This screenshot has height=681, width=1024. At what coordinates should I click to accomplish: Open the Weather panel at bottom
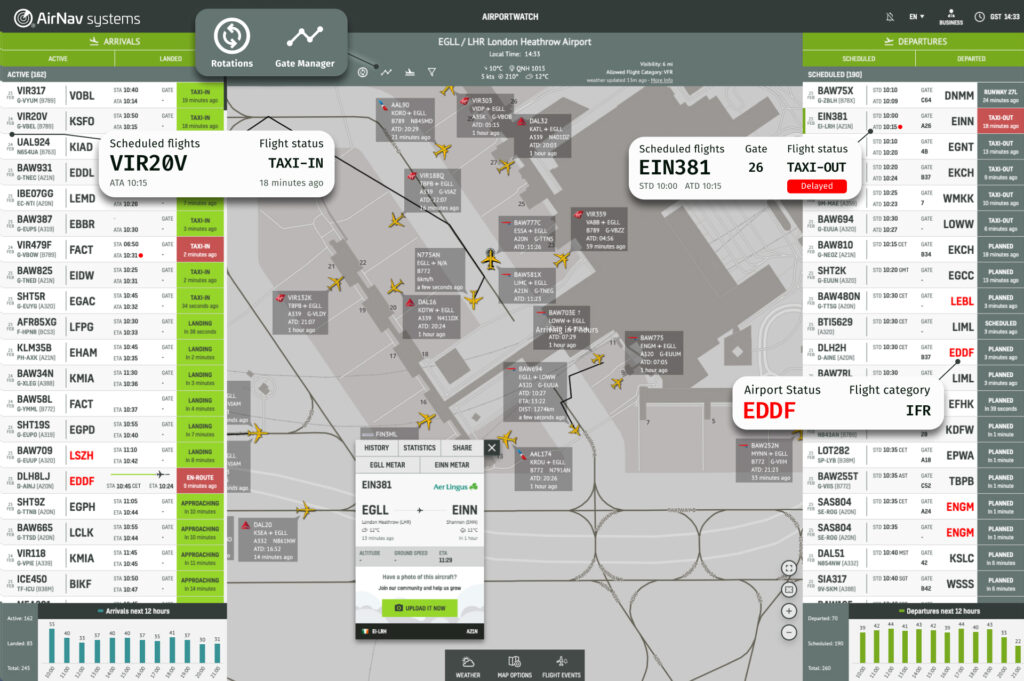coord(469,666)
